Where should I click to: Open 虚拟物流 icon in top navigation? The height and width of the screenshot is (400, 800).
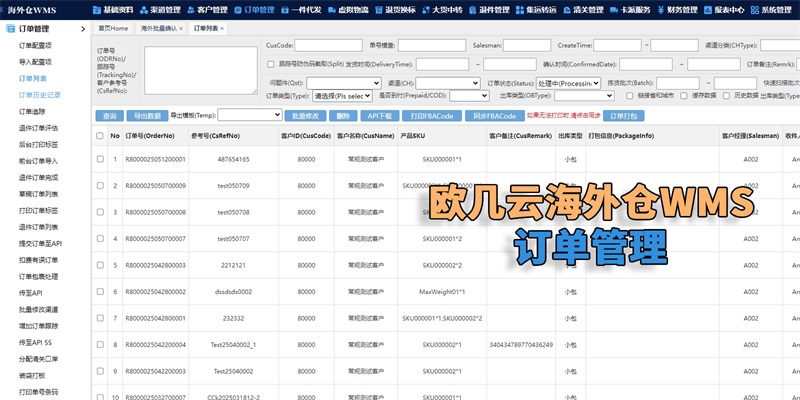332,10
